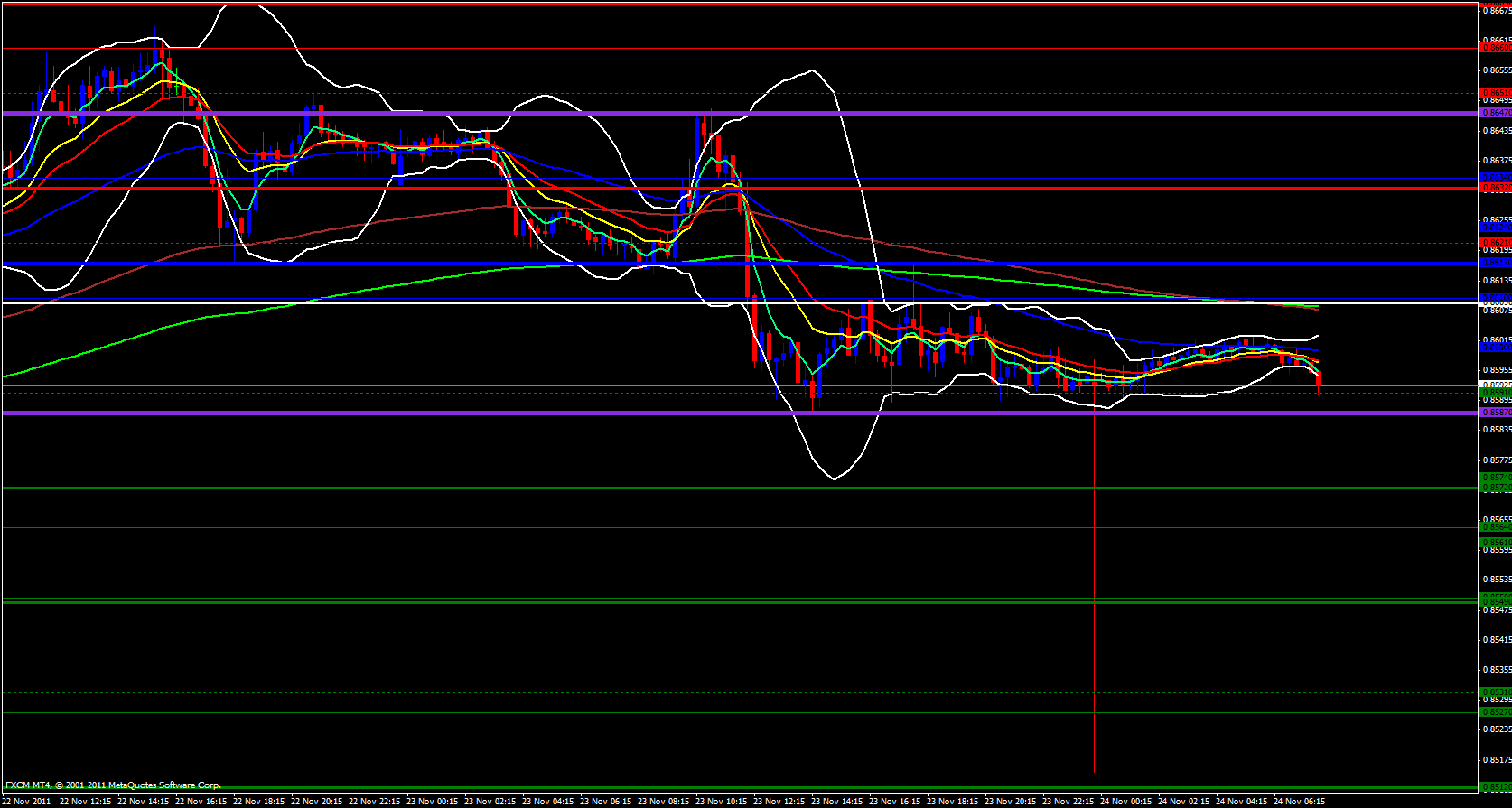Click the 22 Nov 18:15 time label
This screenshot has height=808, width=1512.
click(259, 801)
